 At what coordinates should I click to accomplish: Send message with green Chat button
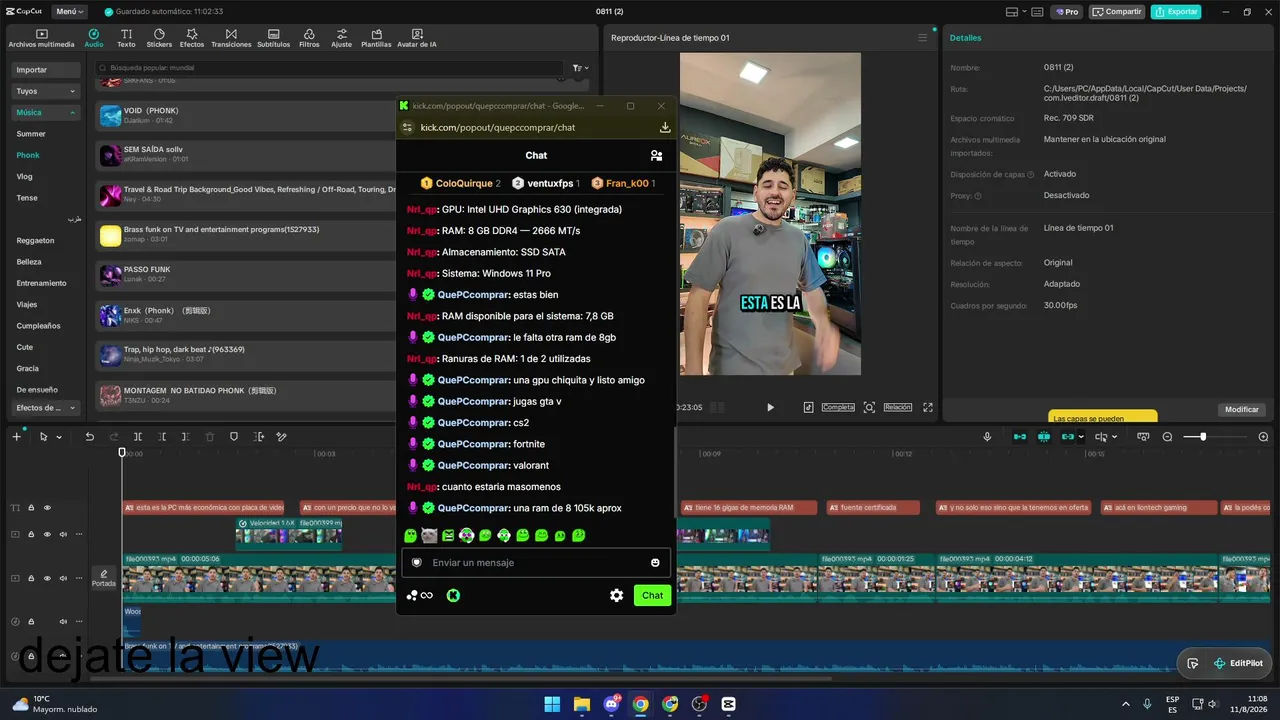[652, 595]
